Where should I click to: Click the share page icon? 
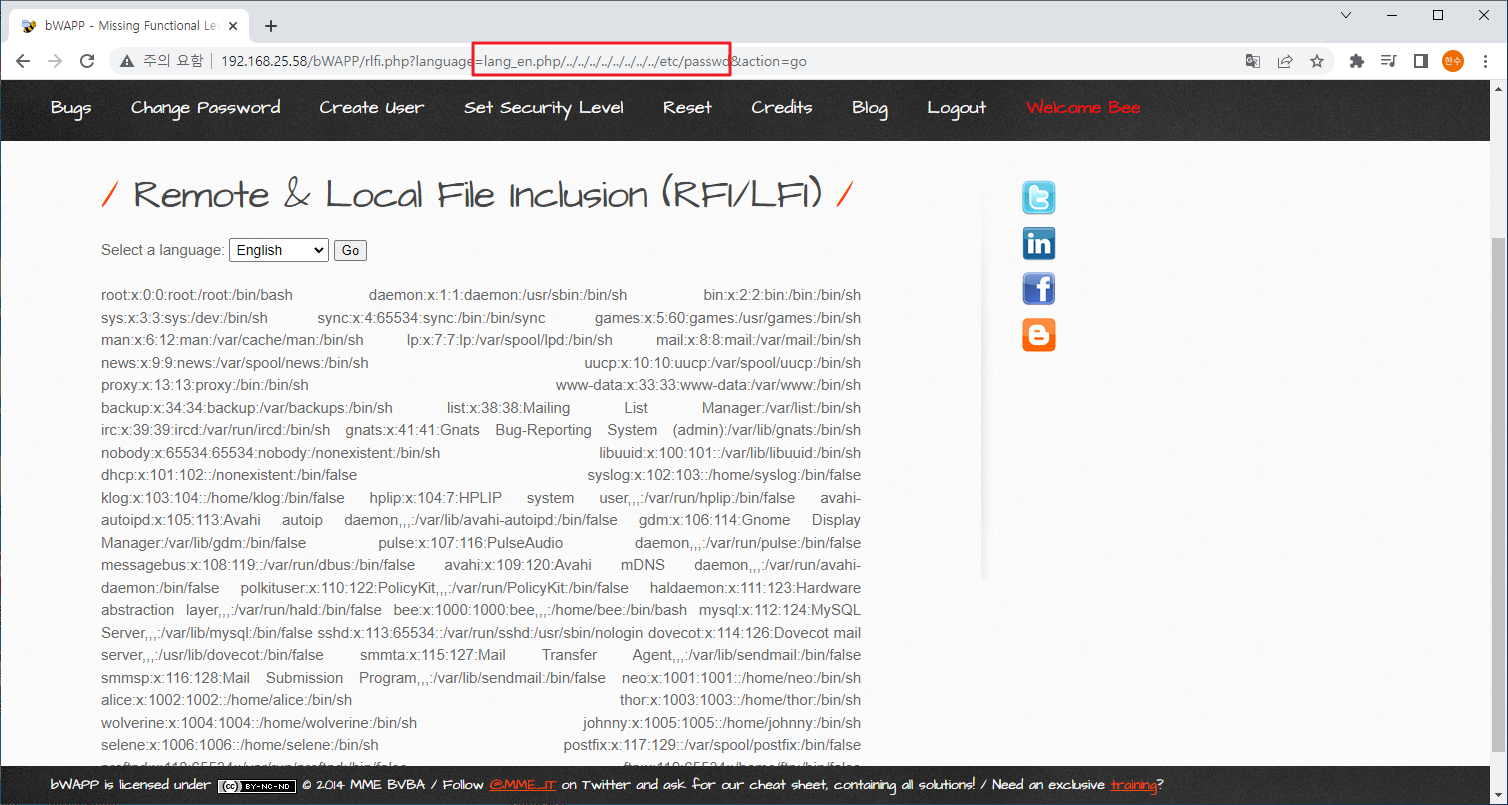(x=1285, y=61)
